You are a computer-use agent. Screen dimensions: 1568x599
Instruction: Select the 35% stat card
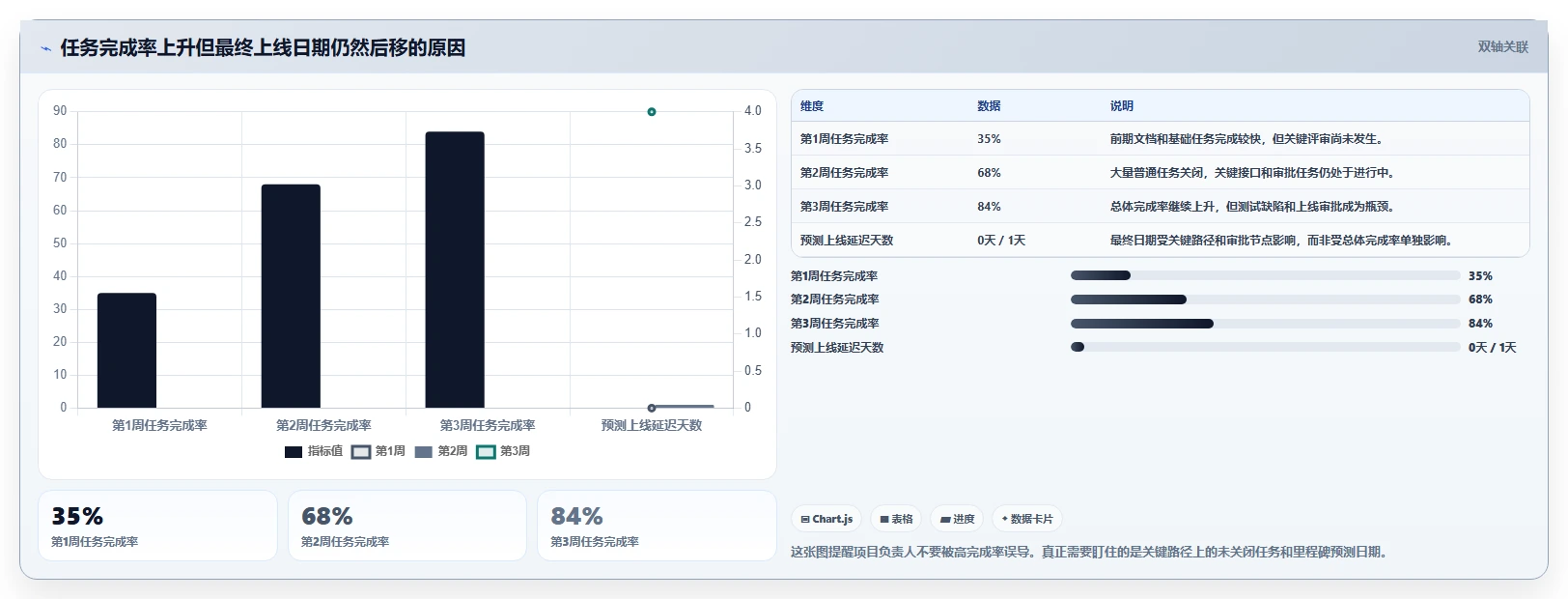coord(157,526)
